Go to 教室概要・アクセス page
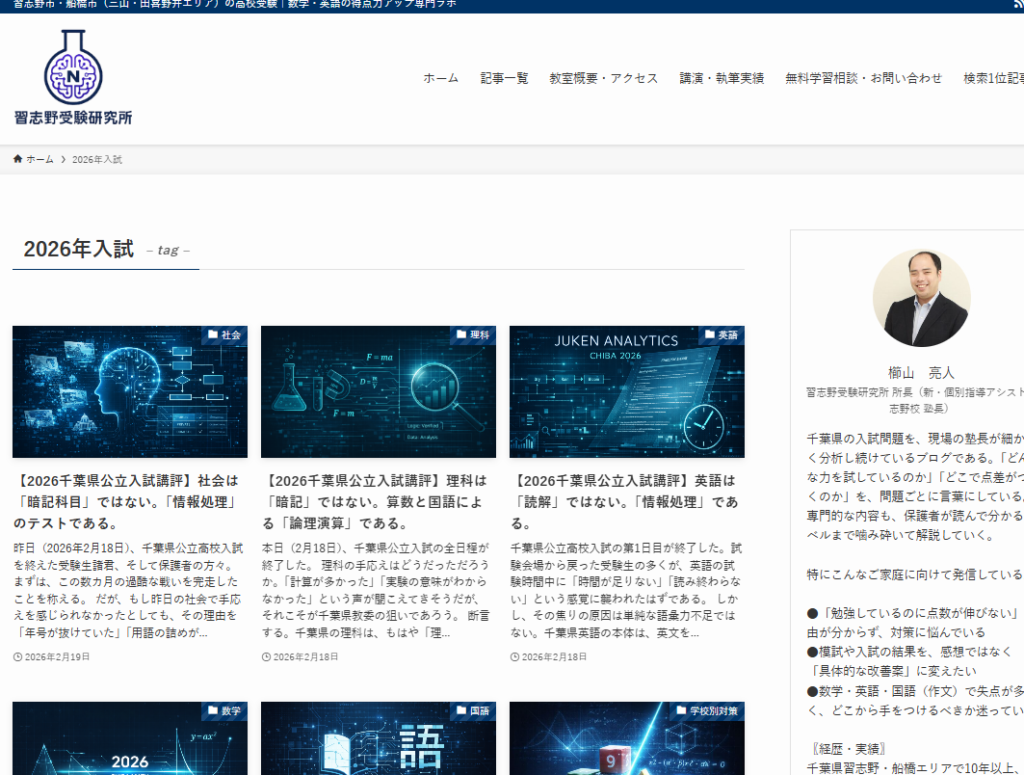Viewport: 1024px width, 775px height. 603,78
